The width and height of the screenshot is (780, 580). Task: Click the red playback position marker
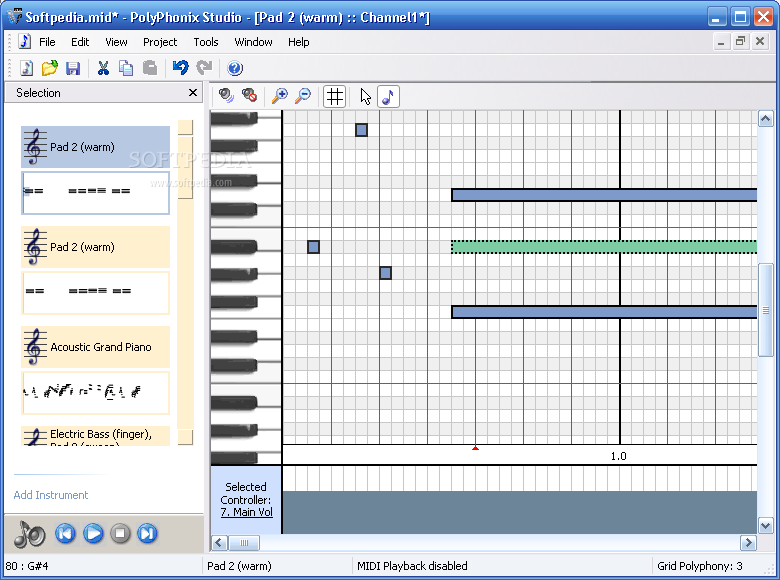(x=476, y=448)
